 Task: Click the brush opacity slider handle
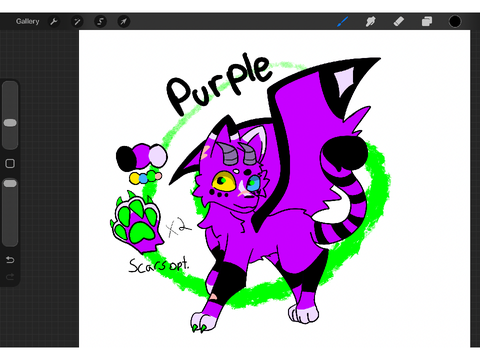10,184
